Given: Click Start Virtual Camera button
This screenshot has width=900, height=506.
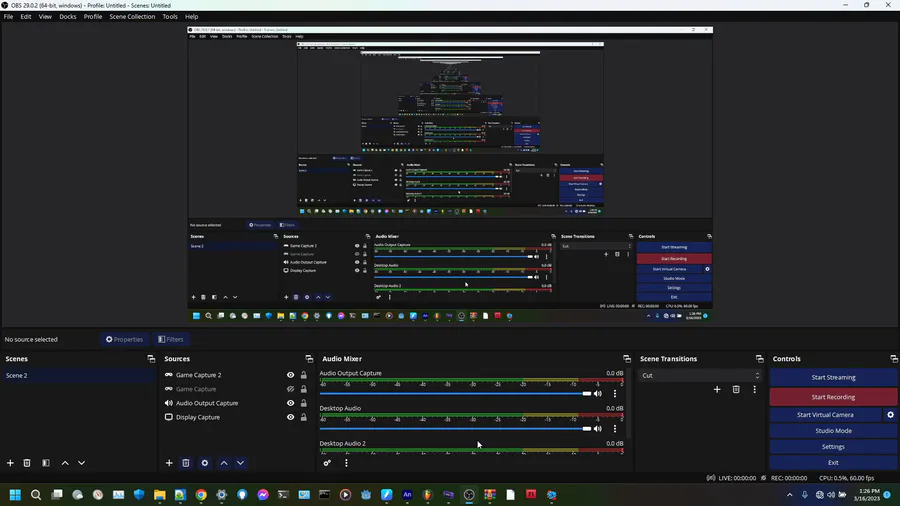Looking at the screenshot, I should [825, 415].
